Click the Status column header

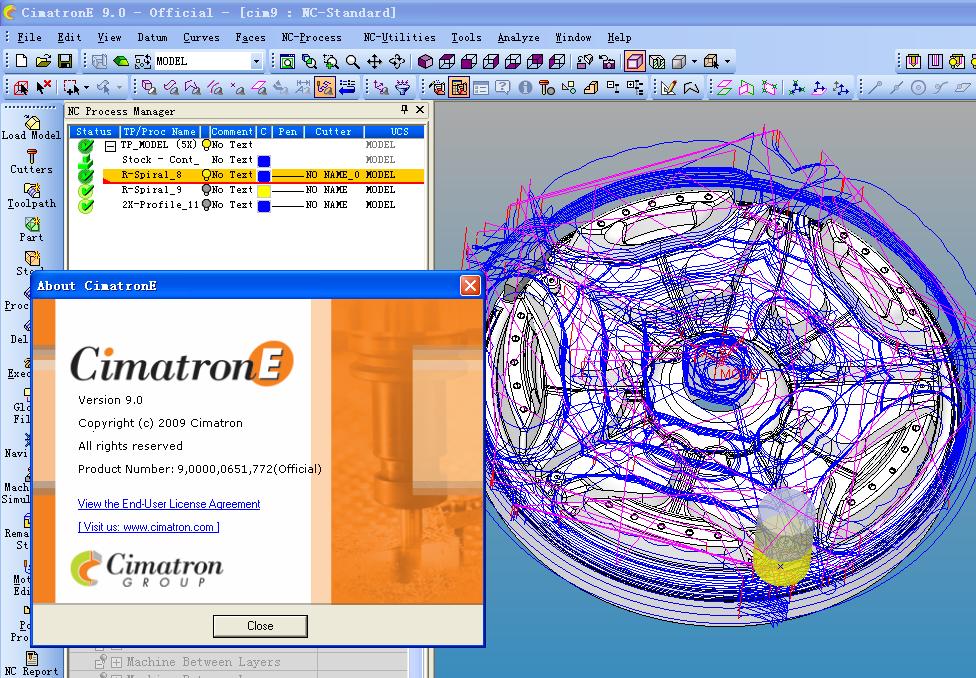point(93,131)
